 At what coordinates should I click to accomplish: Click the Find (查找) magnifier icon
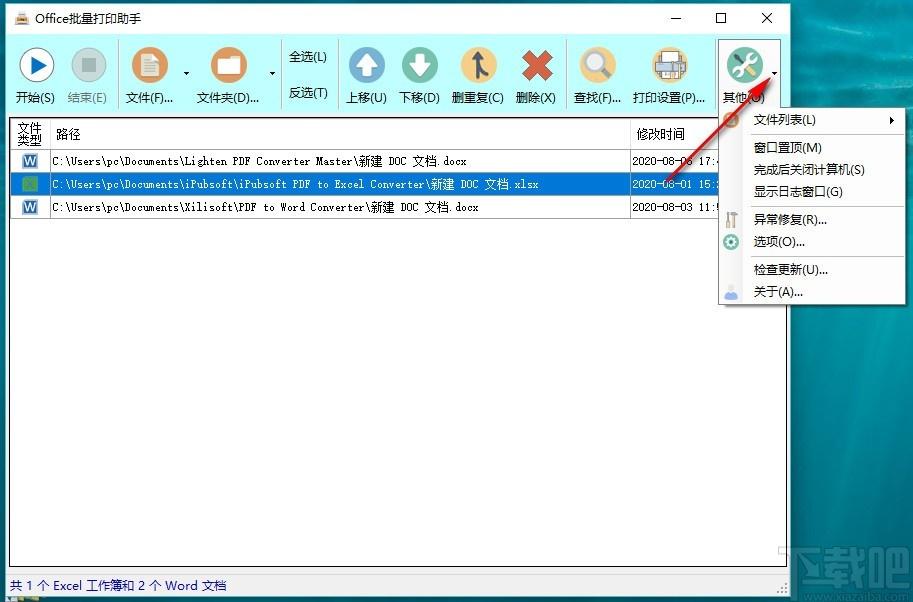(x=597, y=65)
